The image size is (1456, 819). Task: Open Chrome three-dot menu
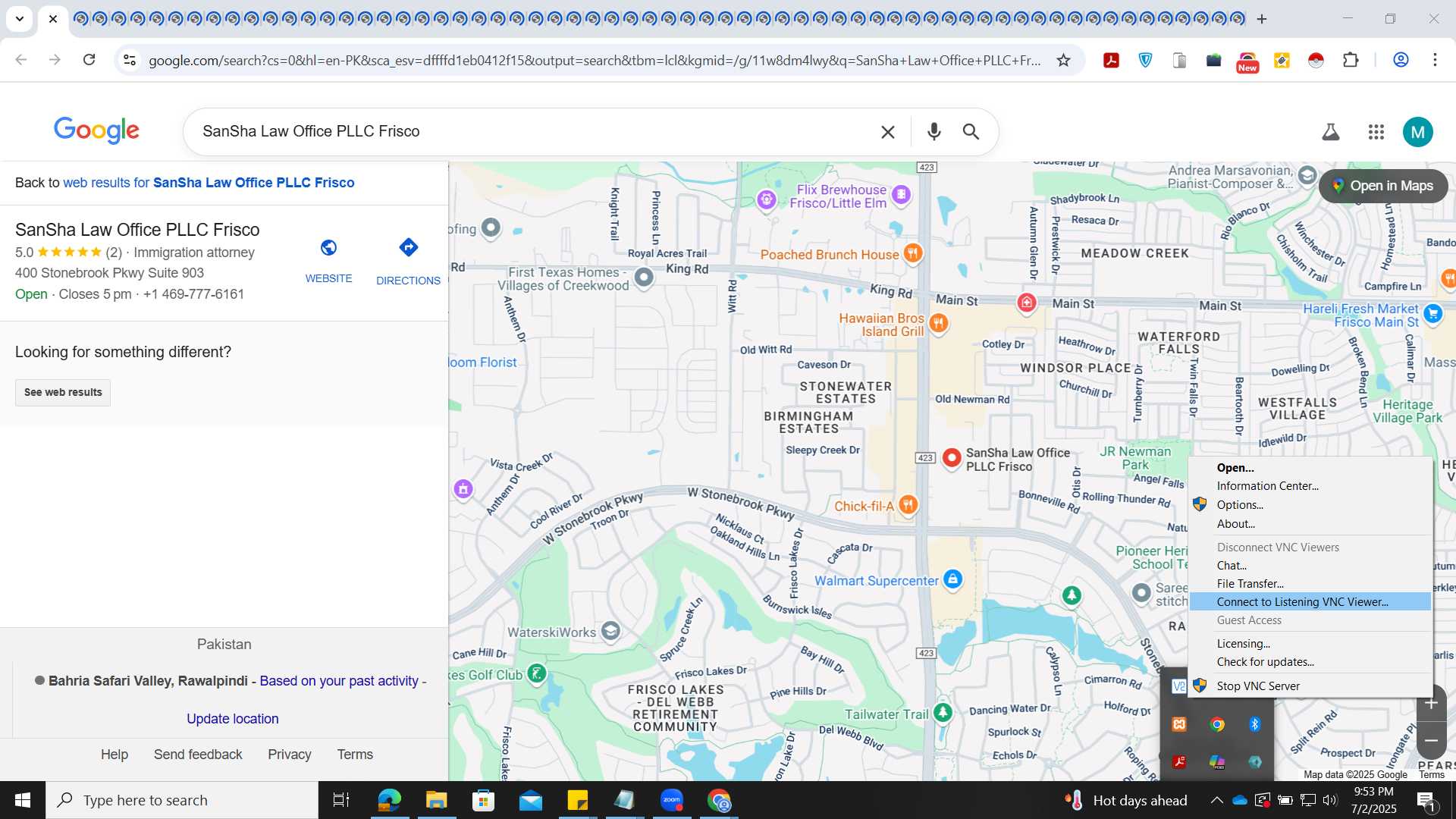(1435, 60)
